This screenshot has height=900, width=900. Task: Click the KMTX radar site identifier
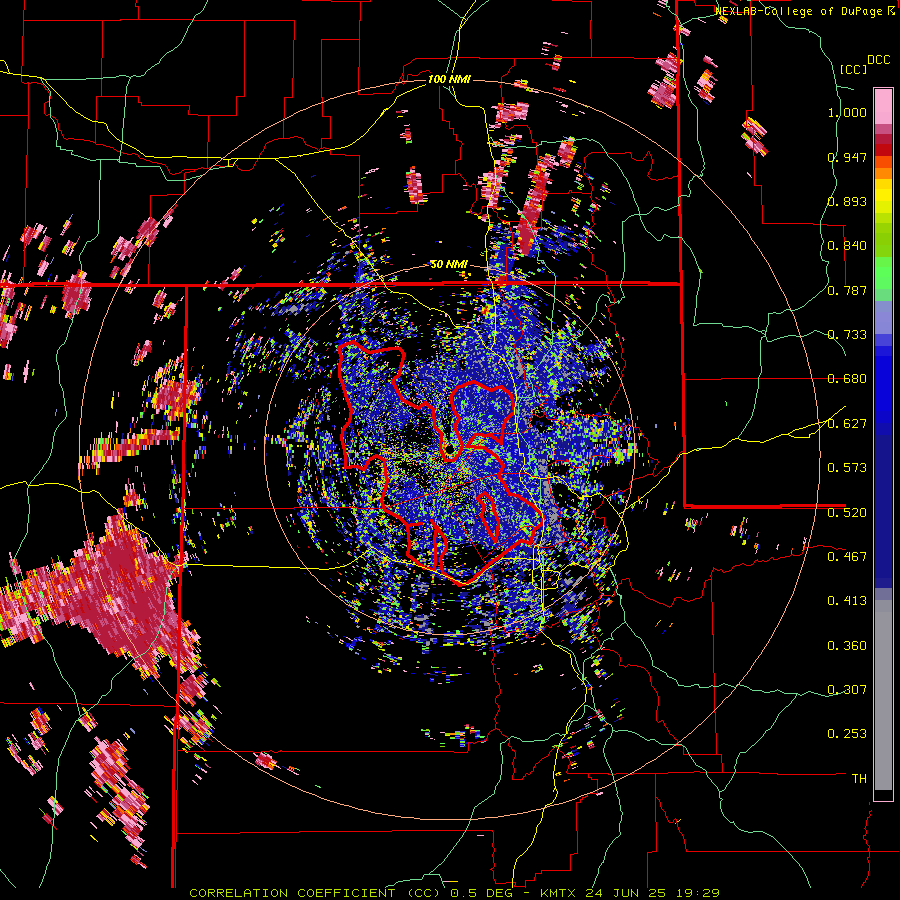[x=560, y=893]
